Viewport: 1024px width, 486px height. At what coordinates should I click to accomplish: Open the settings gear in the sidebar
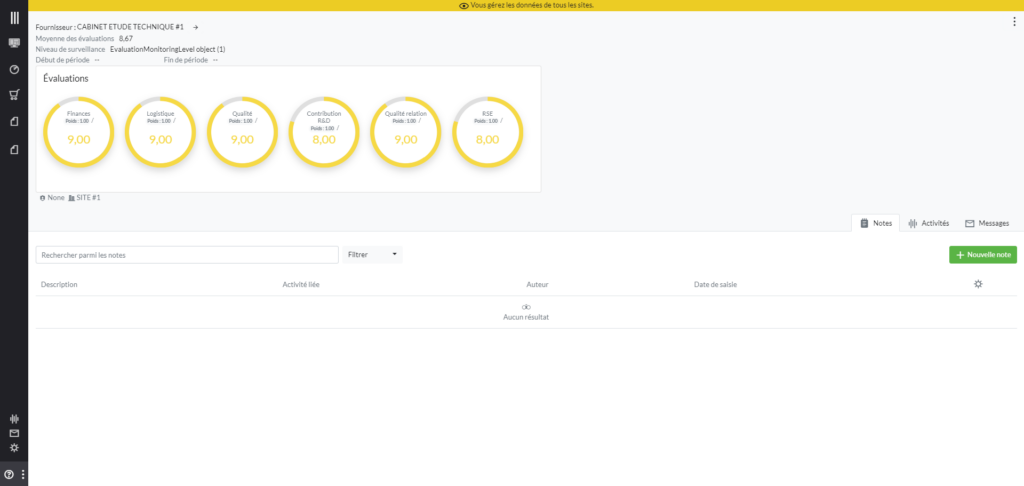(14, 448)
